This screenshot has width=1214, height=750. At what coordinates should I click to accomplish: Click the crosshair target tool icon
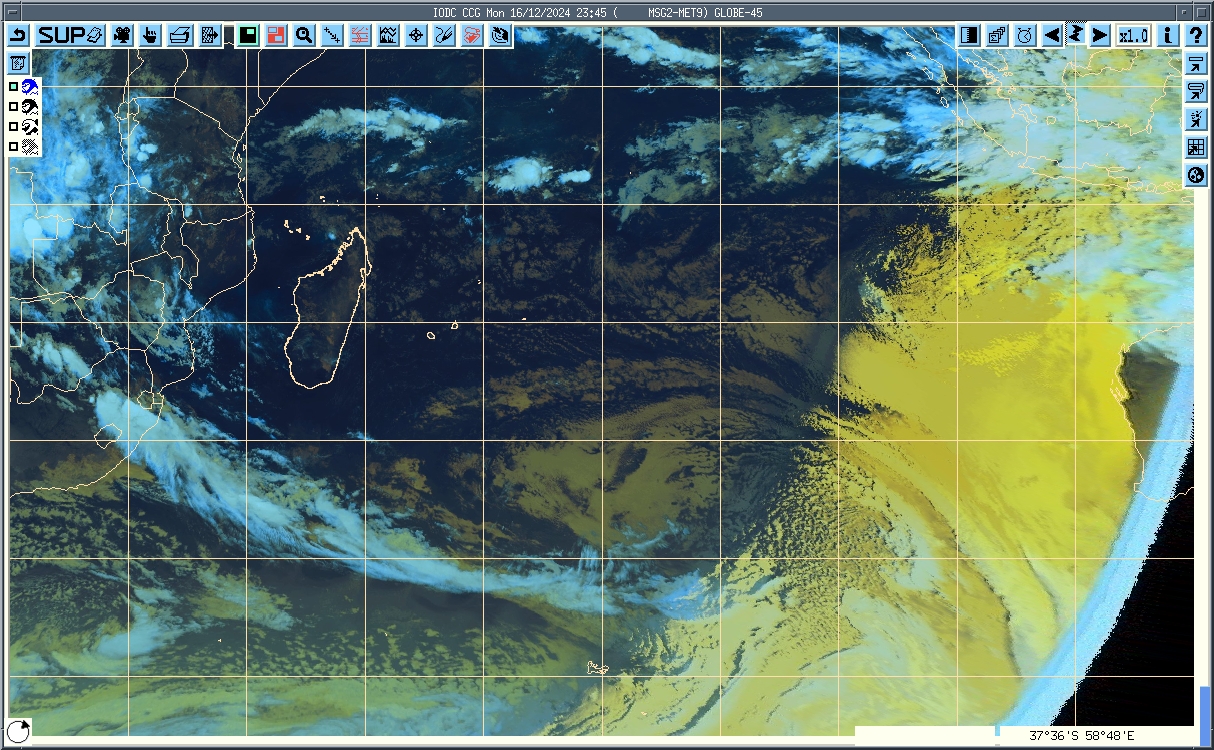416,36
